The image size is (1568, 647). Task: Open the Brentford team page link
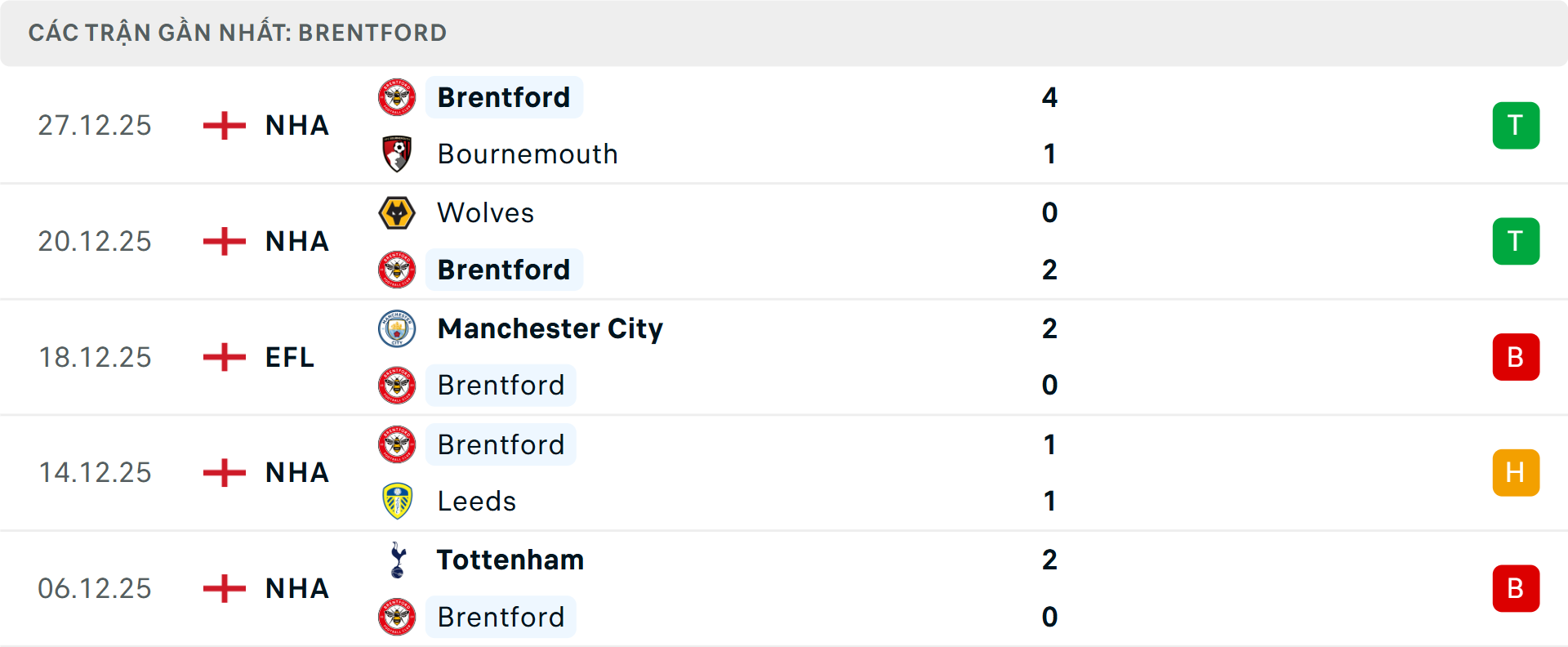point(504,97)
